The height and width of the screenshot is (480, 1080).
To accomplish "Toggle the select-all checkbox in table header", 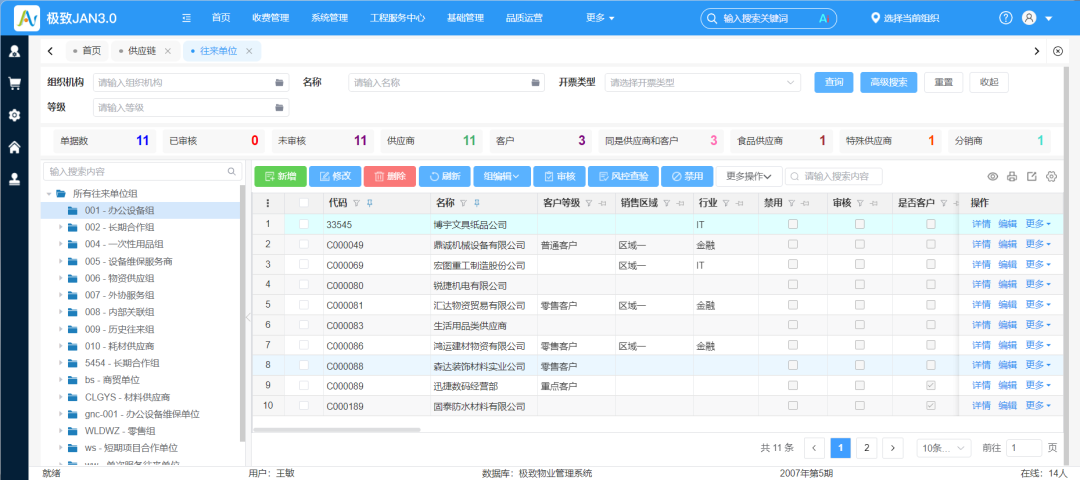I will pos(304,203).
